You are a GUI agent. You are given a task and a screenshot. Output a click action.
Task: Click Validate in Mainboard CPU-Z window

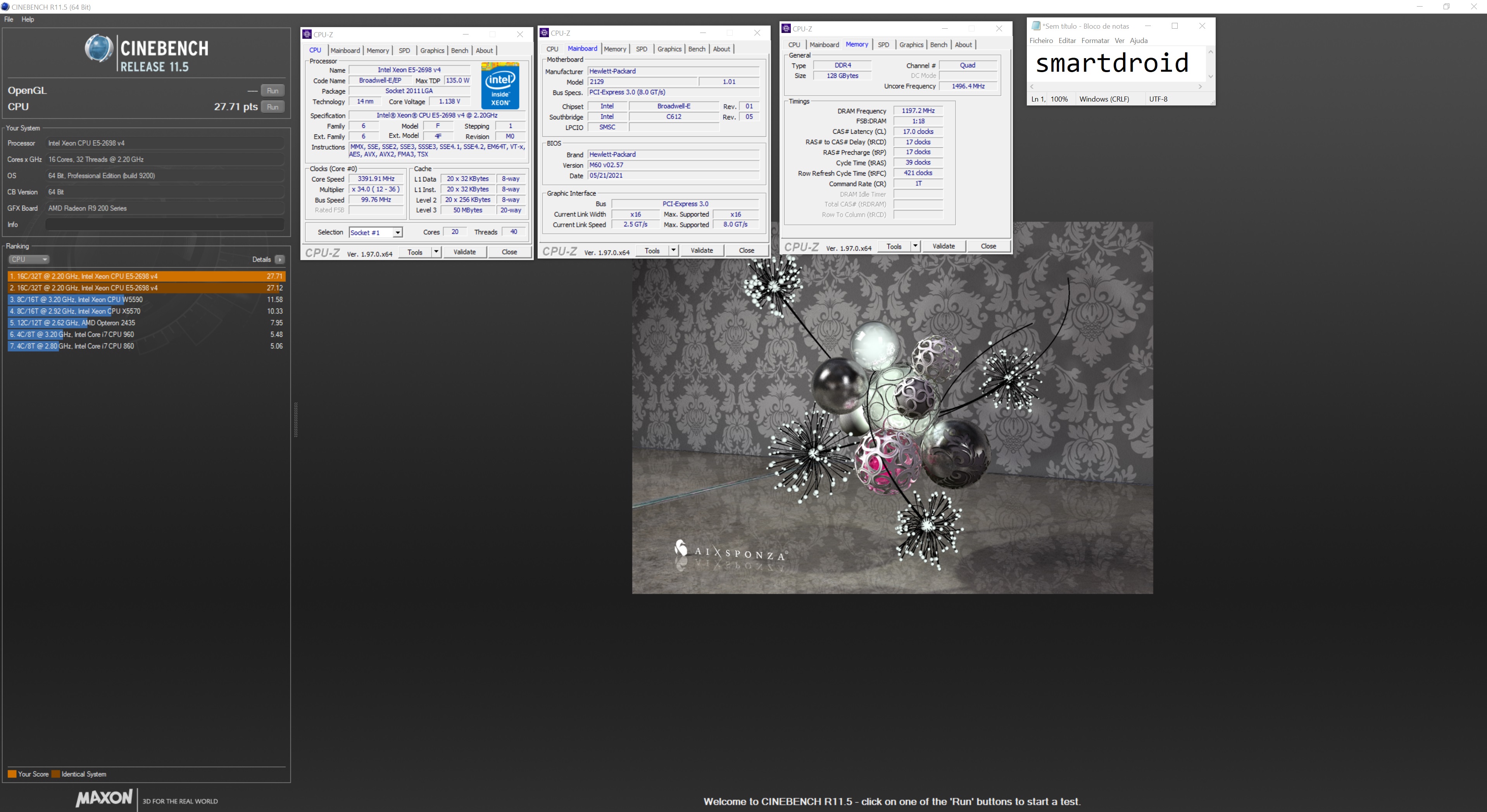click(x=702, y=250)
